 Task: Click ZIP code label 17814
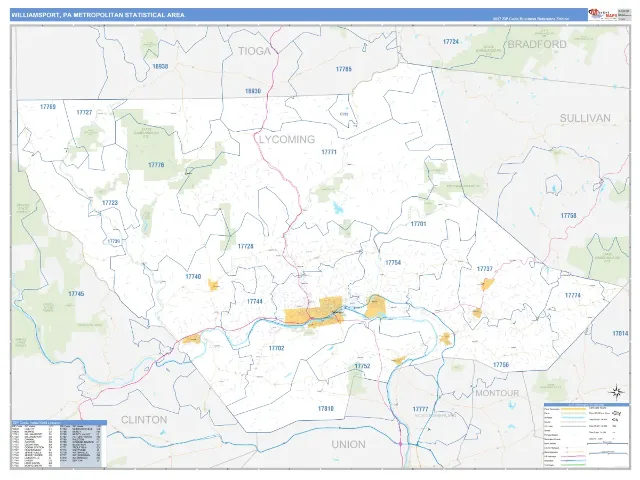point(620,334)
